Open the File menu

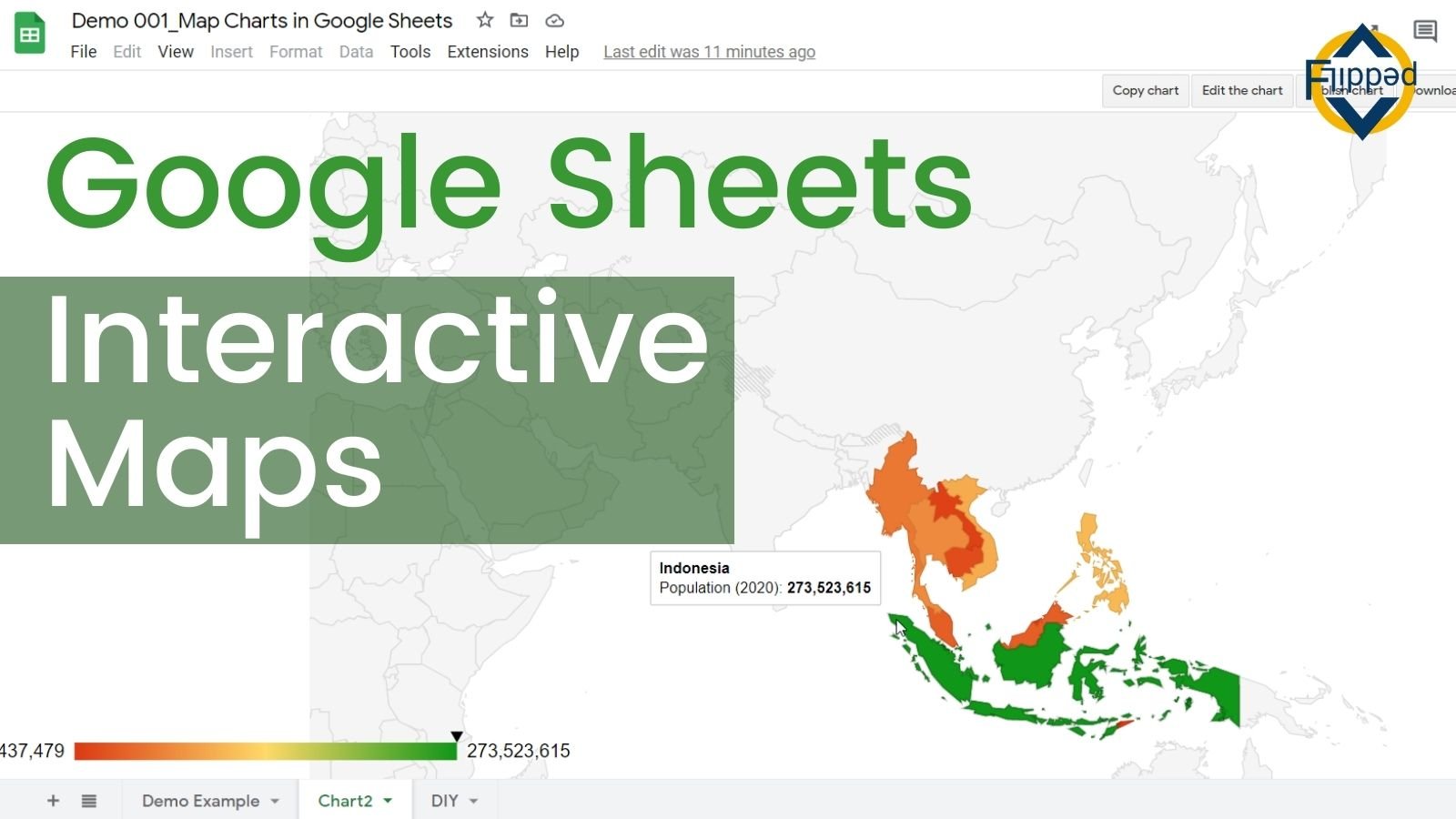[84, 52]
